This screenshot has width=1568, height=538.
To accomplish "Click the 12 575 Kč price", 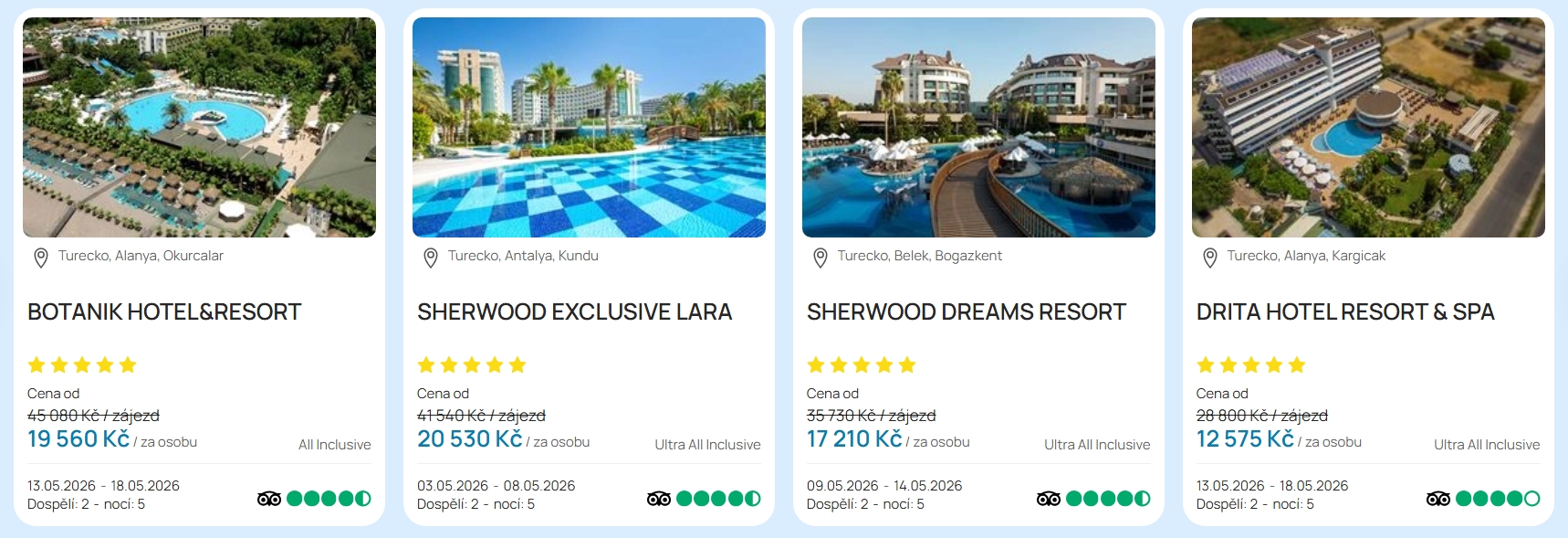I will [x=1245, y=439].
